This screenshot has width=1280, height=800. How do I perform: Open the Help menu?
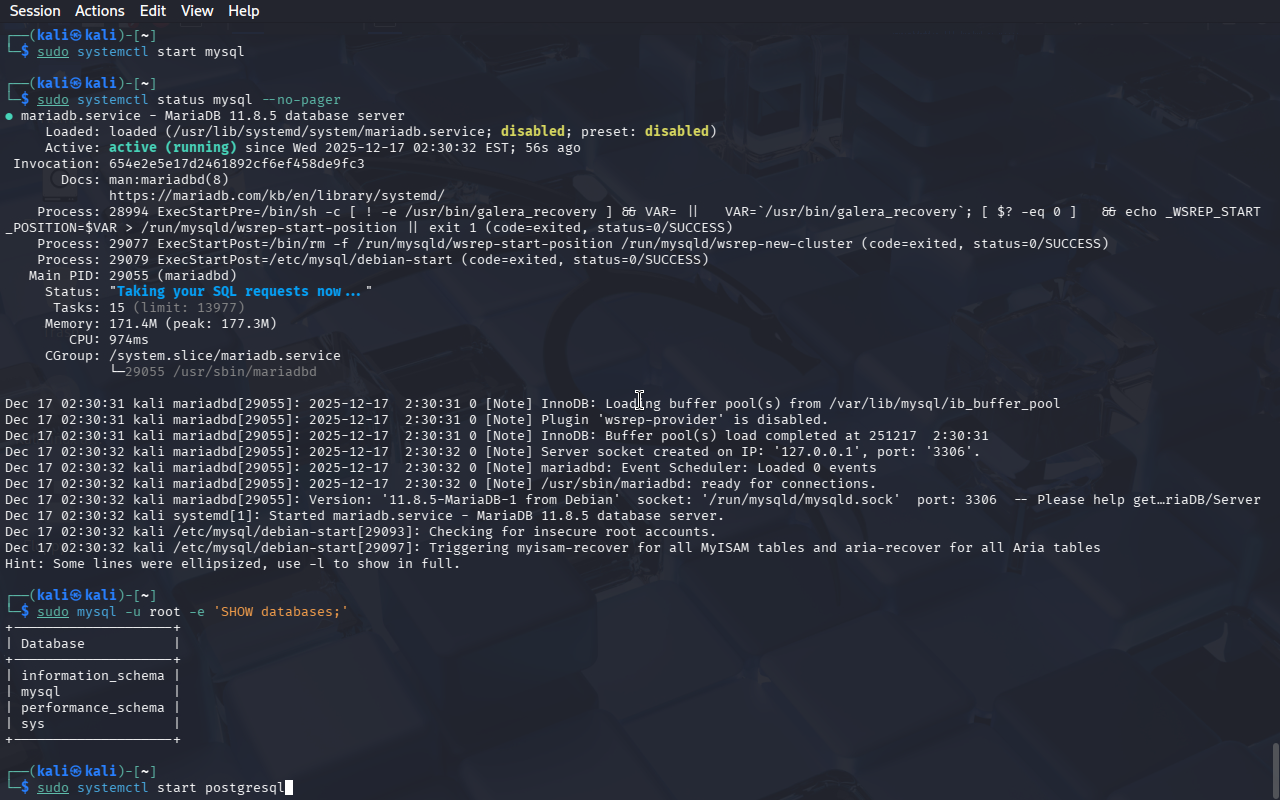point(243,11)
